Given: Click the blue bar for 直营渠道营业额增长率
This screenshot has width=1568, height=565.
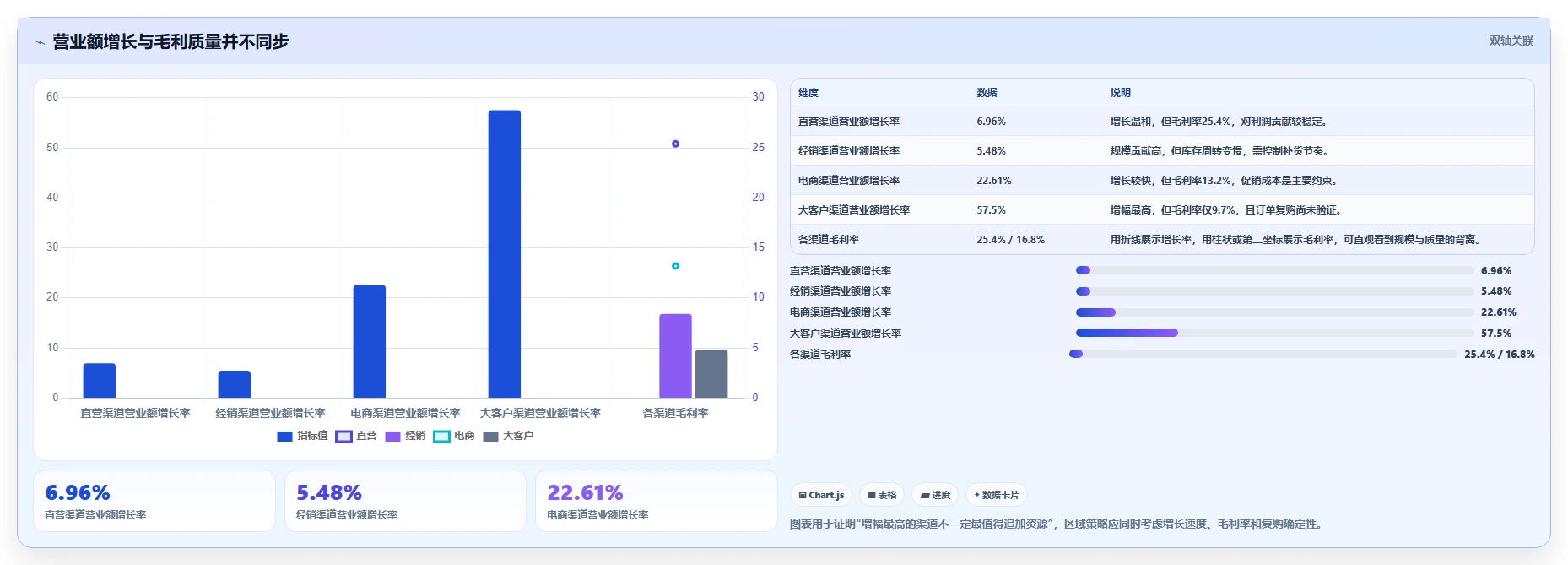Looking at the screenshot, I should tap(100, 381).
